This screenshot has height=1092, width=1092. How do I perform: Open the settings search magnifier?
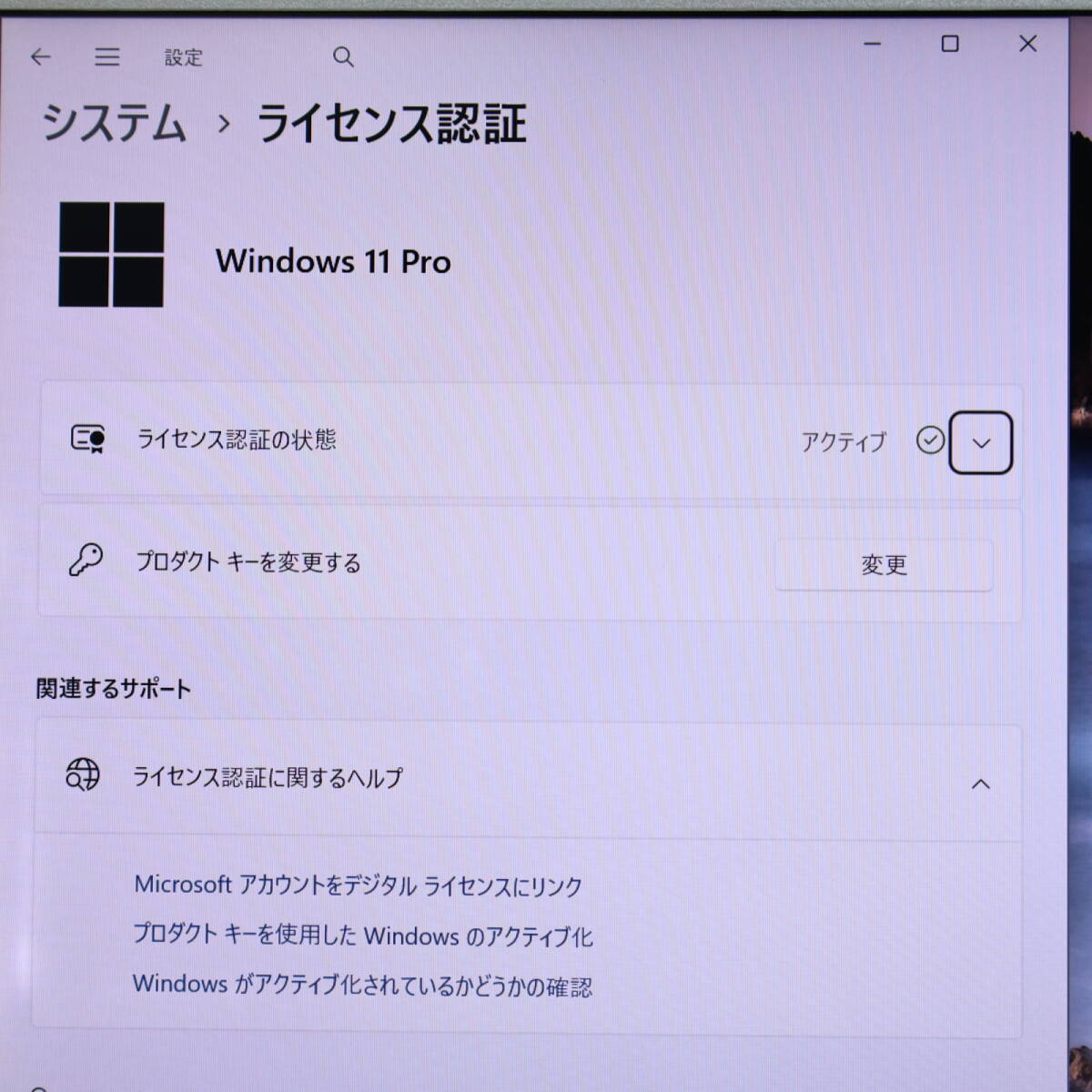(343, 57)
